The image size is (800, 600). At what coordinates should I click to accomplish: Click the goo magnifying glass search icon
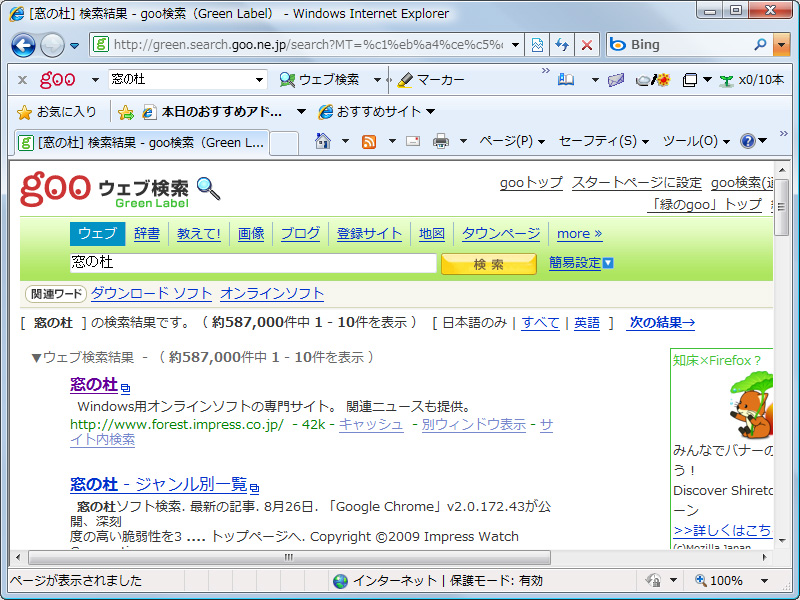(x=204, y=188)
